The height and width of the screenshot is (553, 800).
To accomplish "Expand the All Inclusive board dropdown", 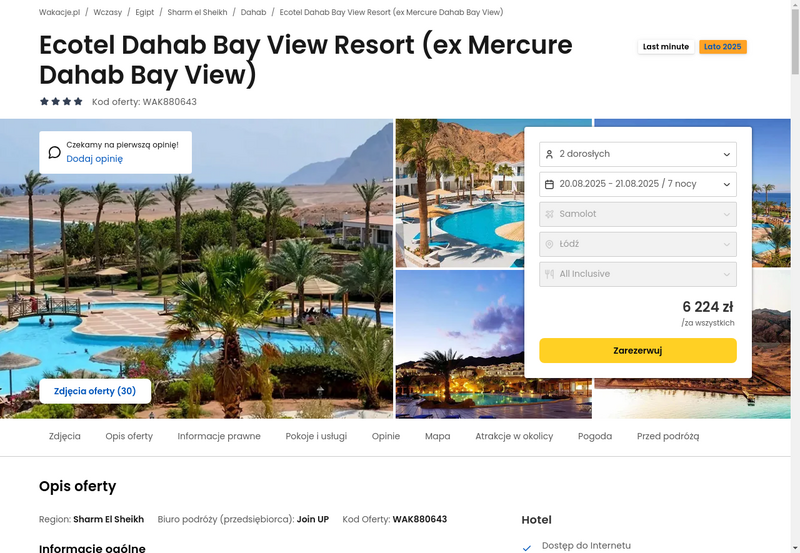I will 638,274.
